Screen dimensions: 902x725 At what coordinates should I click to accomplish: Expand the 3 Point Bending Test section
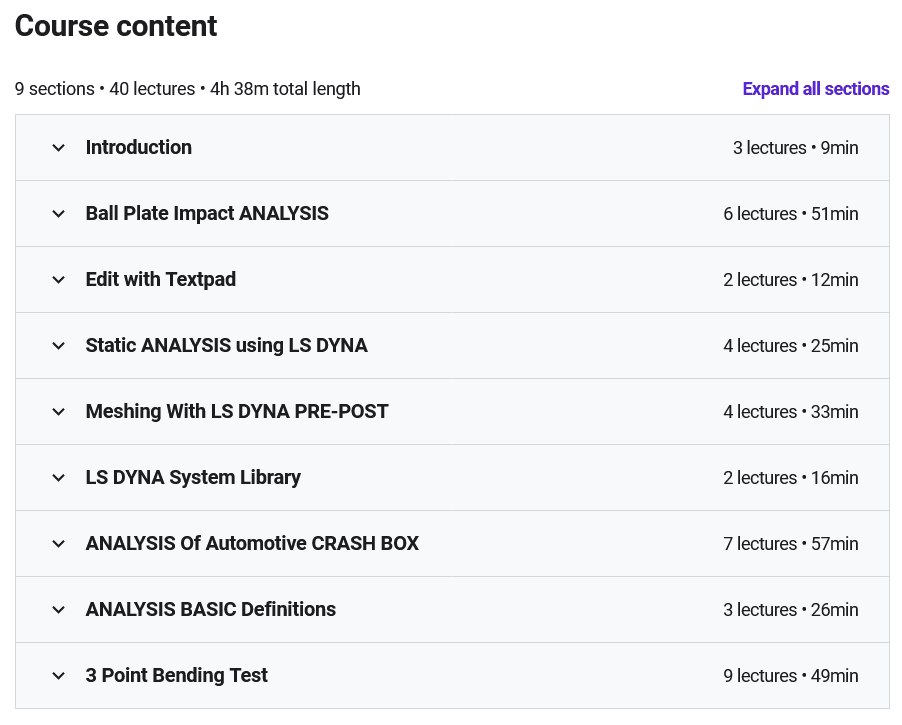coord(176,676)
